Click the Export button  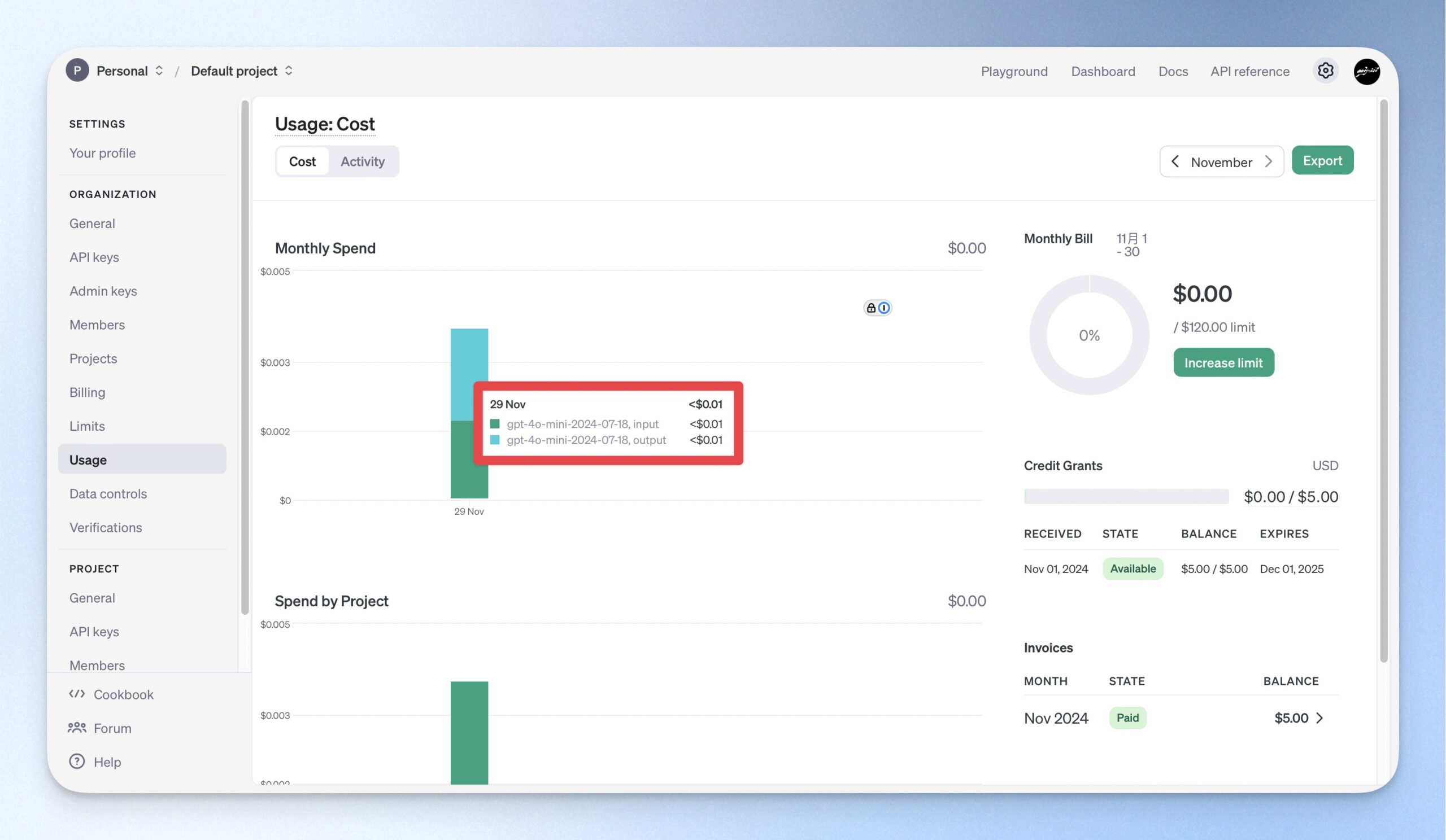click(1322, 160)
